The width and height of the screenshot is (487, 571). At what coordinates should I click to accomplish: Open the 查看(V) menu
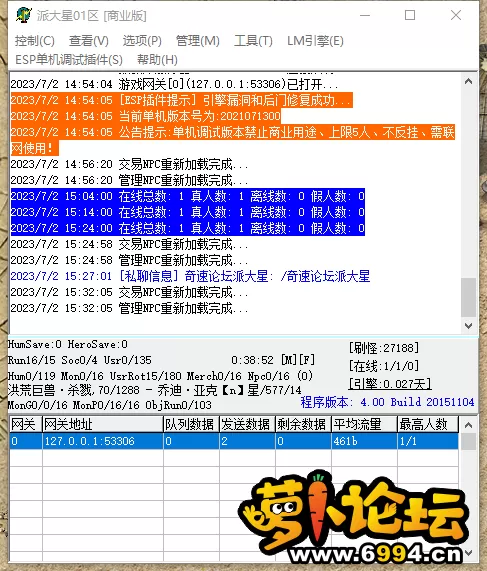89,41
